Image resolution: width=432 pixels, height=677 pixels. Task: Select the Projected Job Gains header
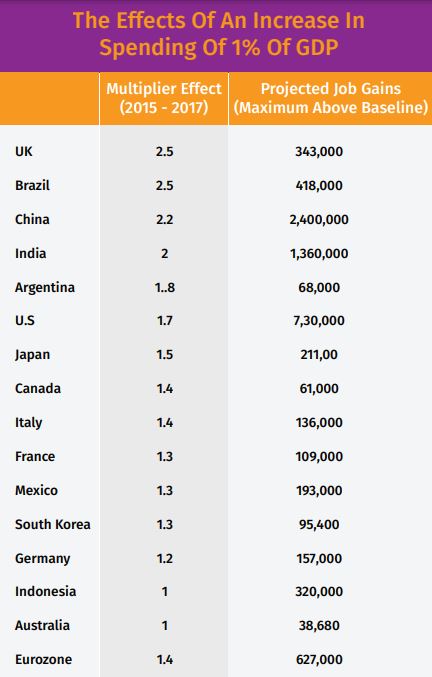[x=331, y=98]
